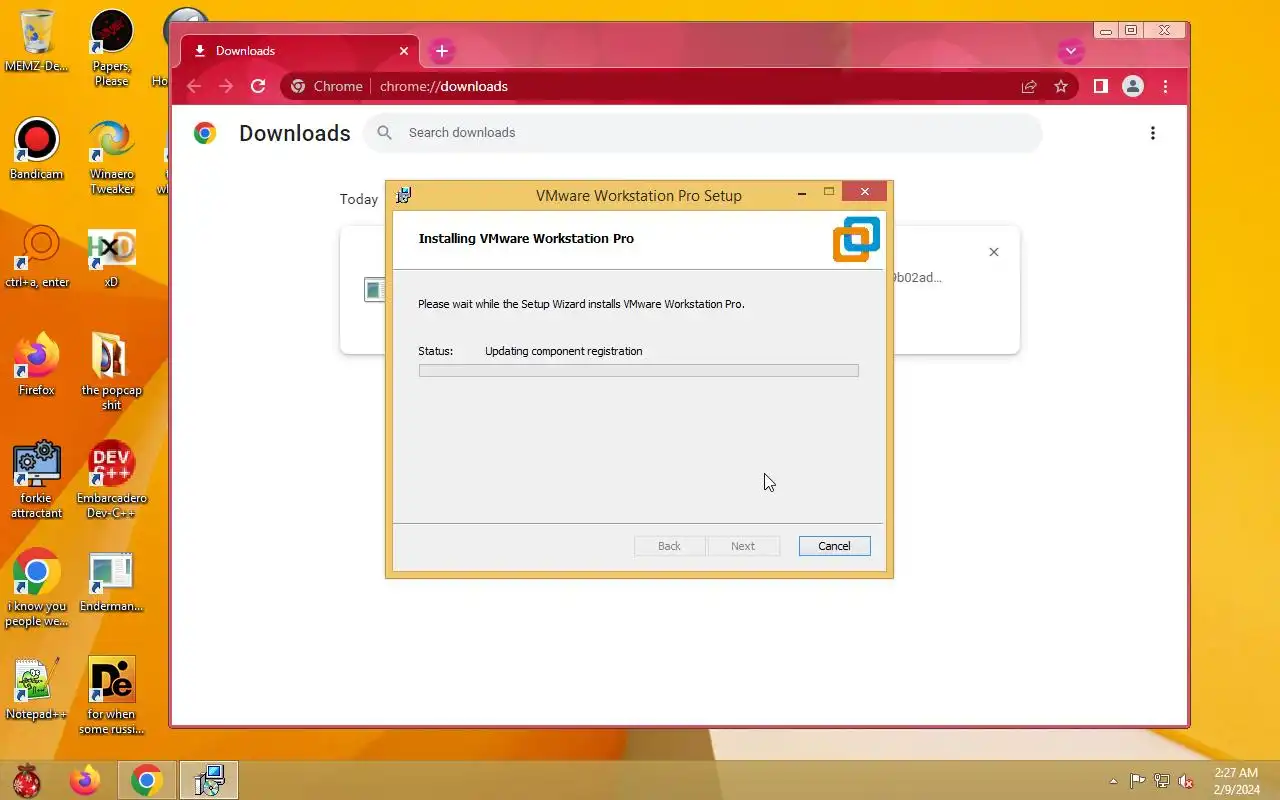This screenshot has width=1280, height=800.
Task: Click the 'Today' label on Downloads page
Action: [359, 199]
